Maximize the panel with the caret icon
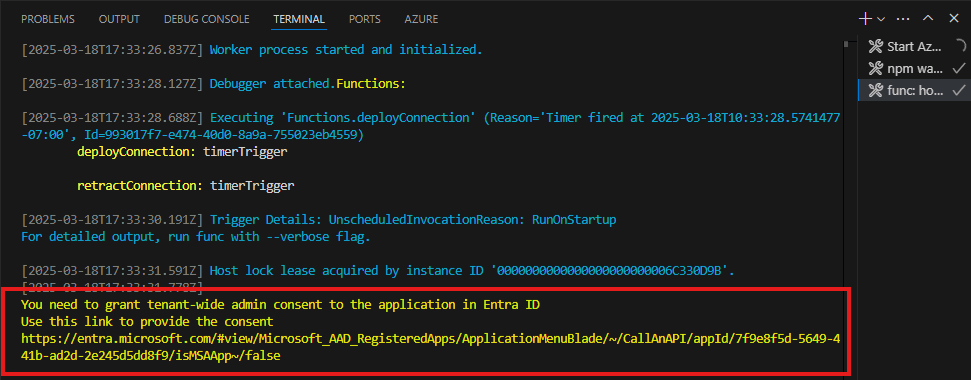This screenshot has width=971, height=380. [928, 19]
